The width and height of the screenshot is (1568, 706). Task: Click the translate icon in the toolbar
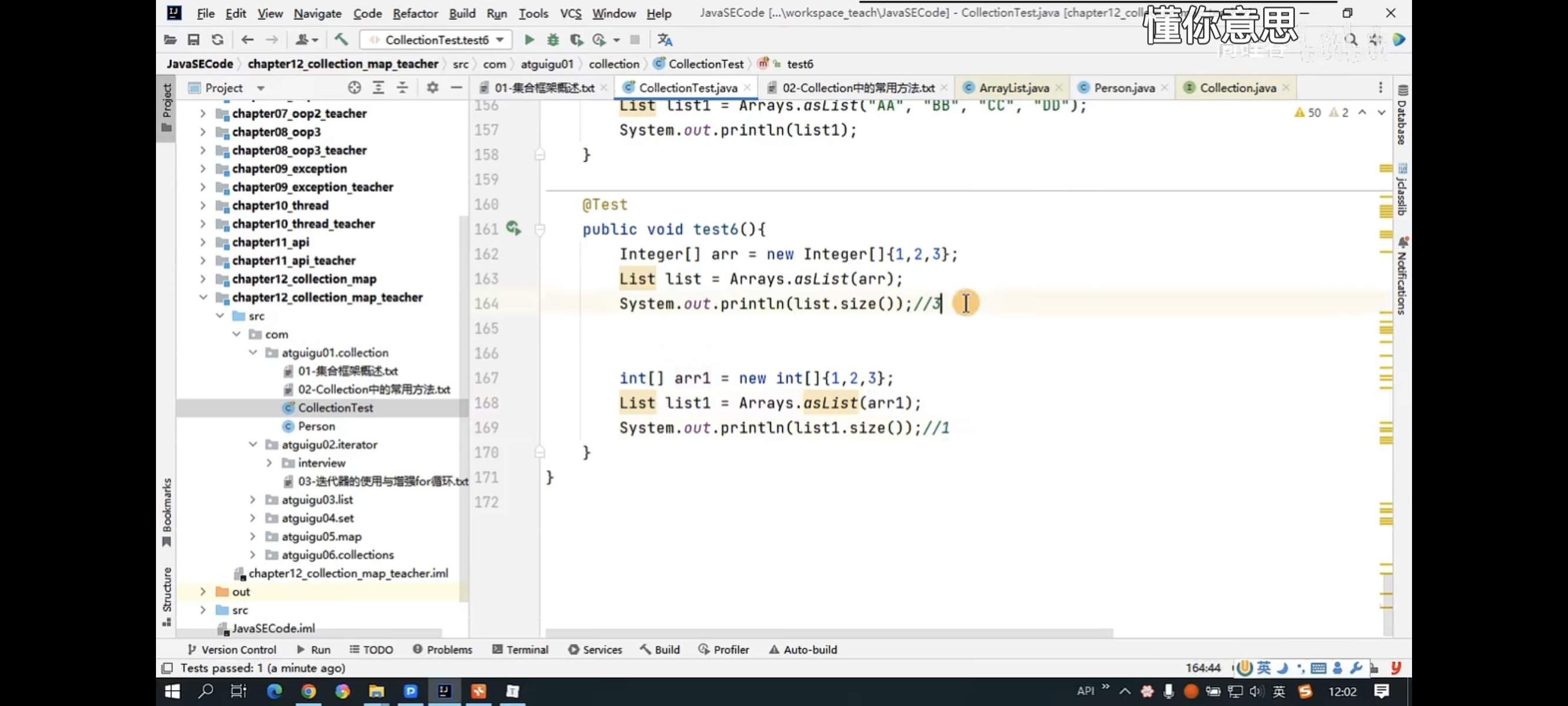coord(665,39)
